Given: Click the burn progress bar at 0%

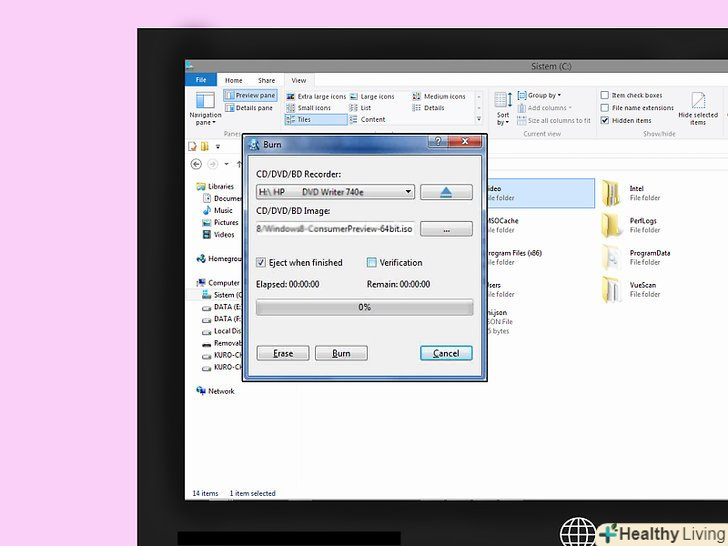Looking at the screenshot, I should pyautogui.click(x=364, y=307).
